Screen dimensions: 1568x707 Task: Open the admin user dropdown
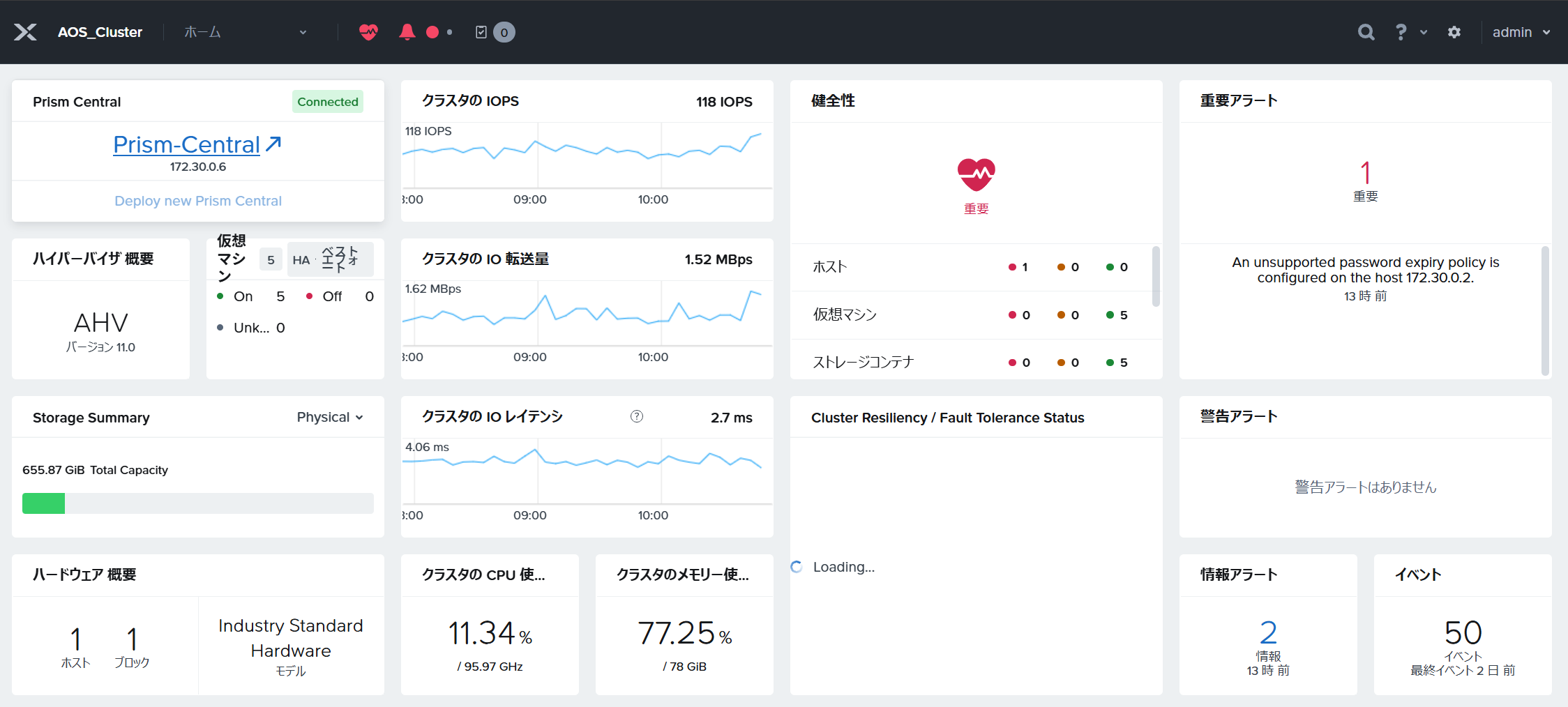point(1521,32)
